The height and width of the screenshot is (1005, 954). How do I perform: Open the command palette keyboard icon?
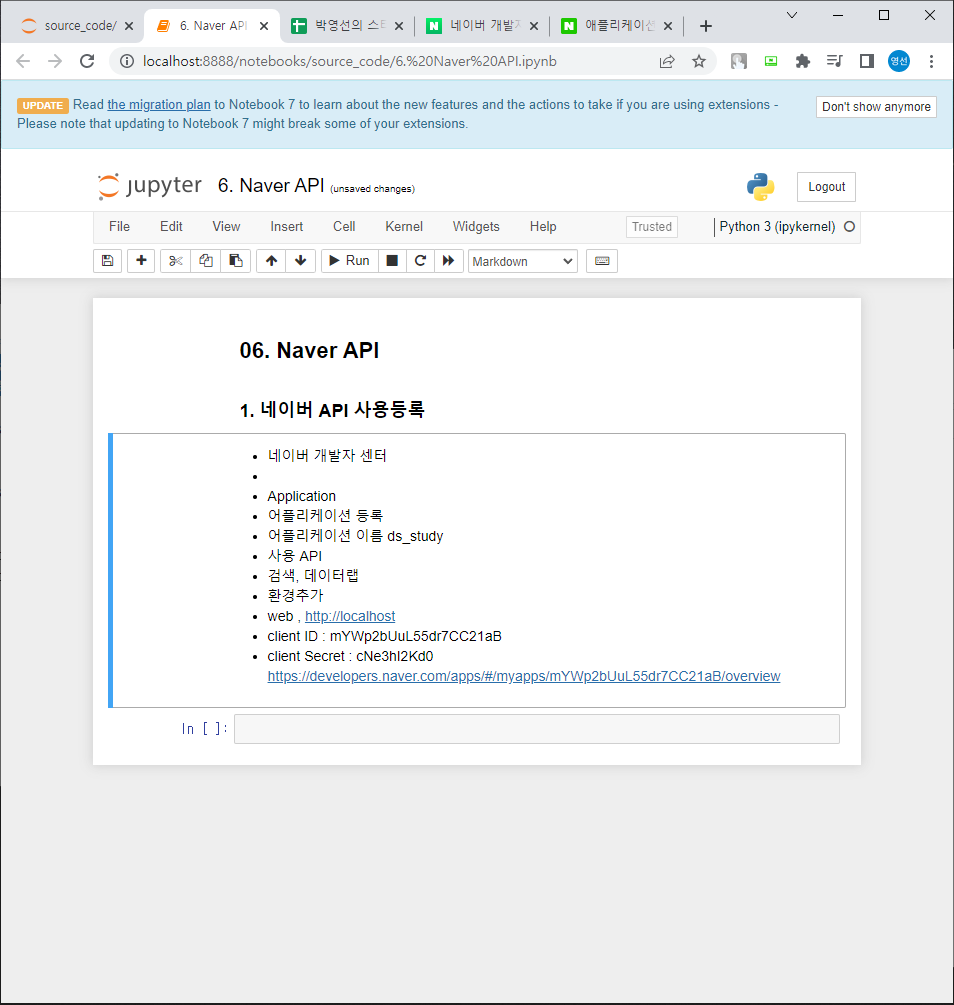click(x=602, y=261)
